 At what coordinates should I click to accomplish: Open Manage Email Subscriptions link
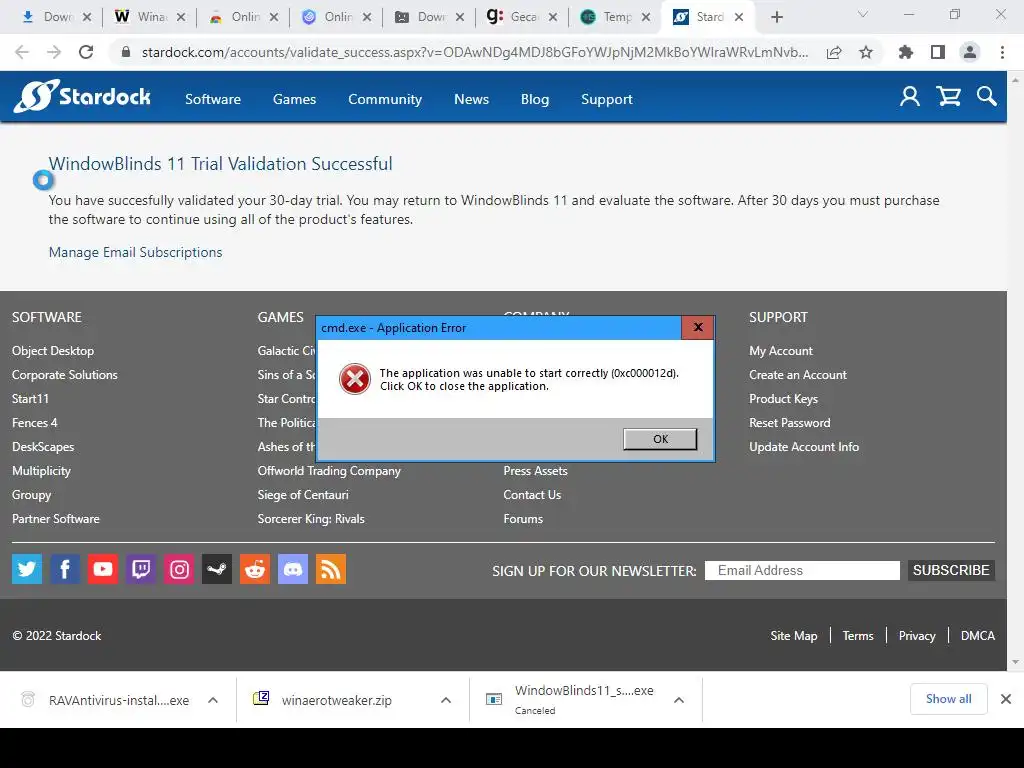135,252
